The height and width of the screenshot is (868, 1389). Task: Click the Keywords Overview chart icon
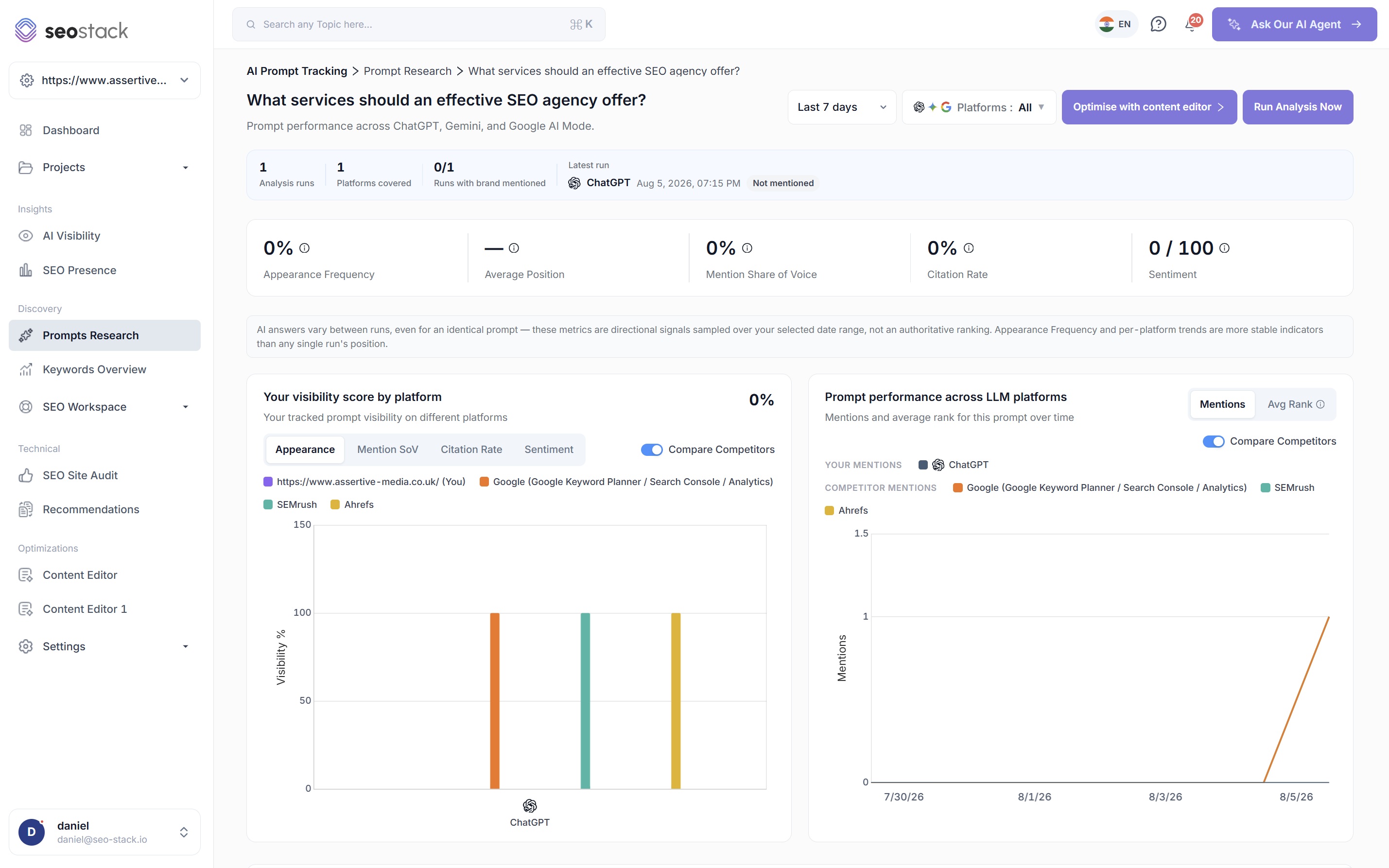click(x=26, y=369)
